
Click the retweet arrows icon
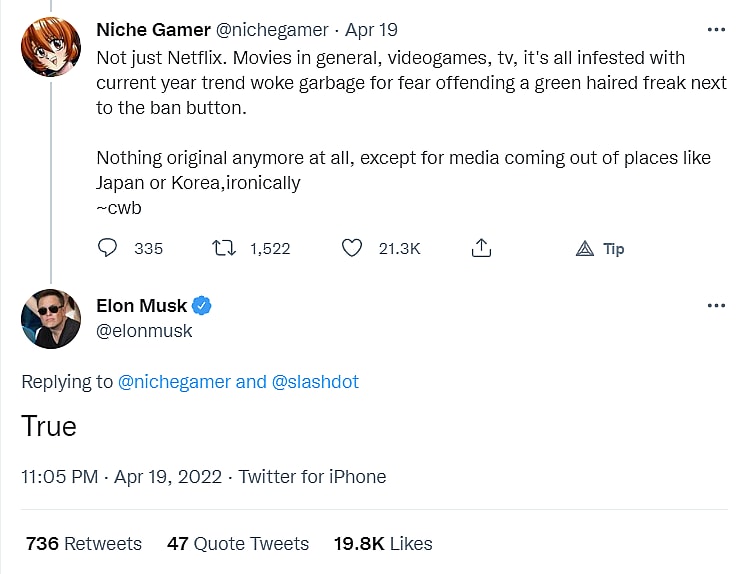(x=225, y=248)
